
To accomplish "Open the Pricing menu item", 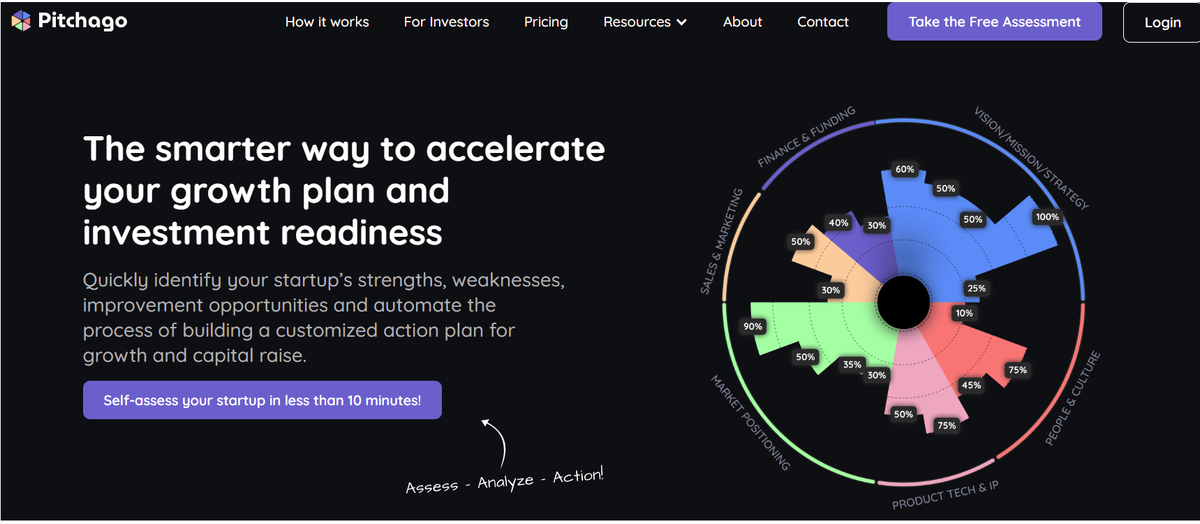I will (546, 22).
